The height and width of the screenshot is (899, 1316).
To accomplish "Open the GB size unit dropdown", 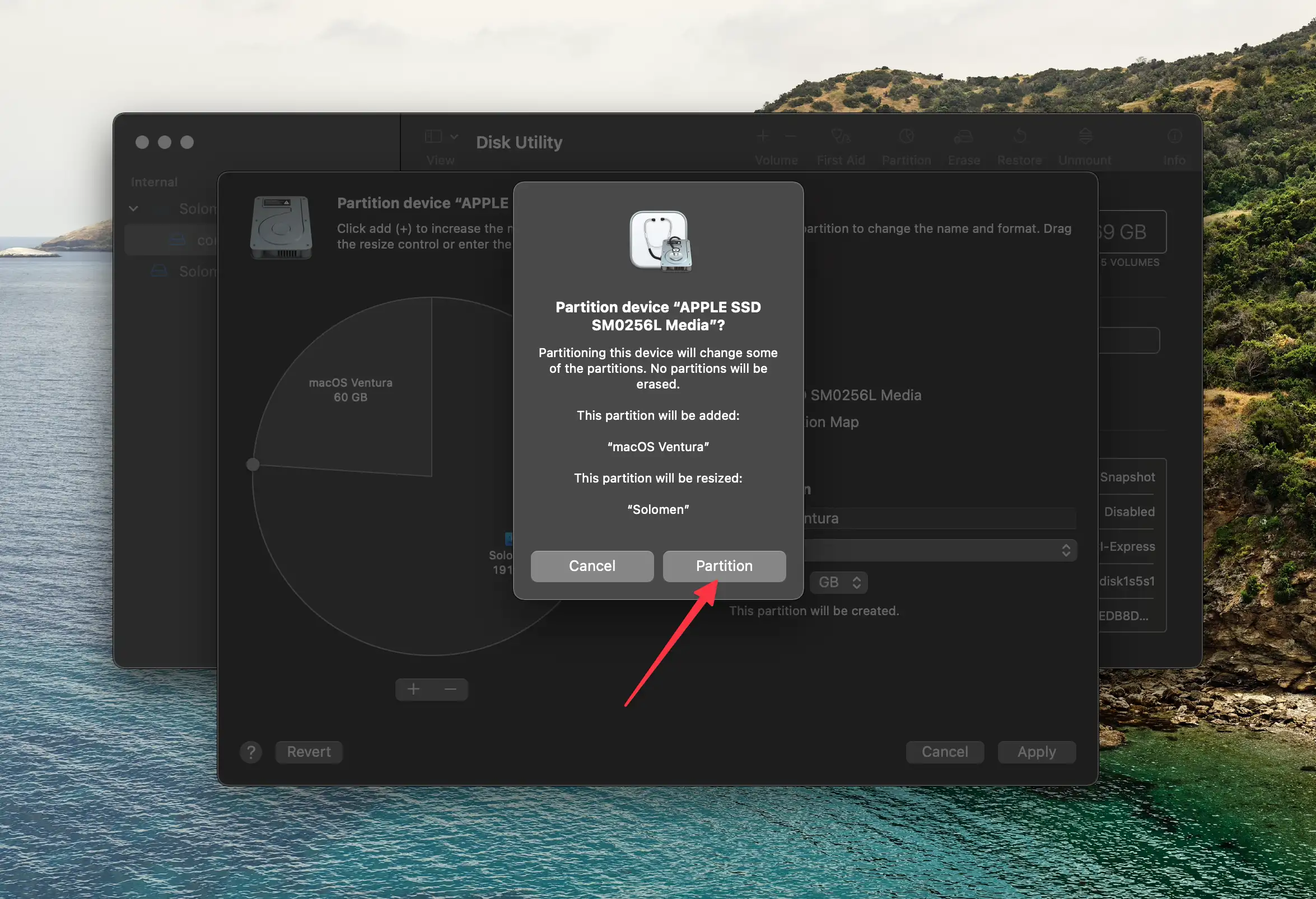I will coord(839,582).
